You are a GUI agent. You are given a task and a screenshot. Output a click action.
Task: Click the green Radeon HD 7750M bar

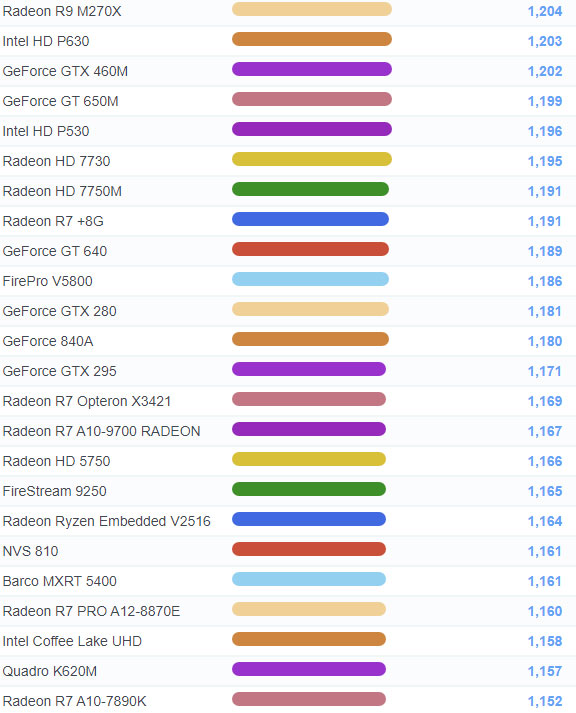pos(311,189)
